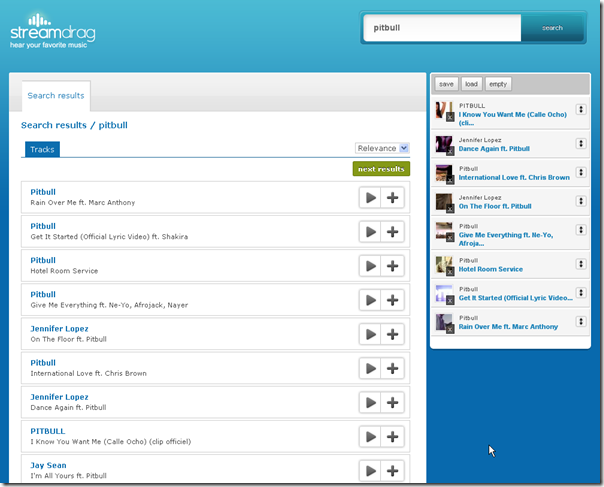Open the streamdrag logo home link

(53, 31)
